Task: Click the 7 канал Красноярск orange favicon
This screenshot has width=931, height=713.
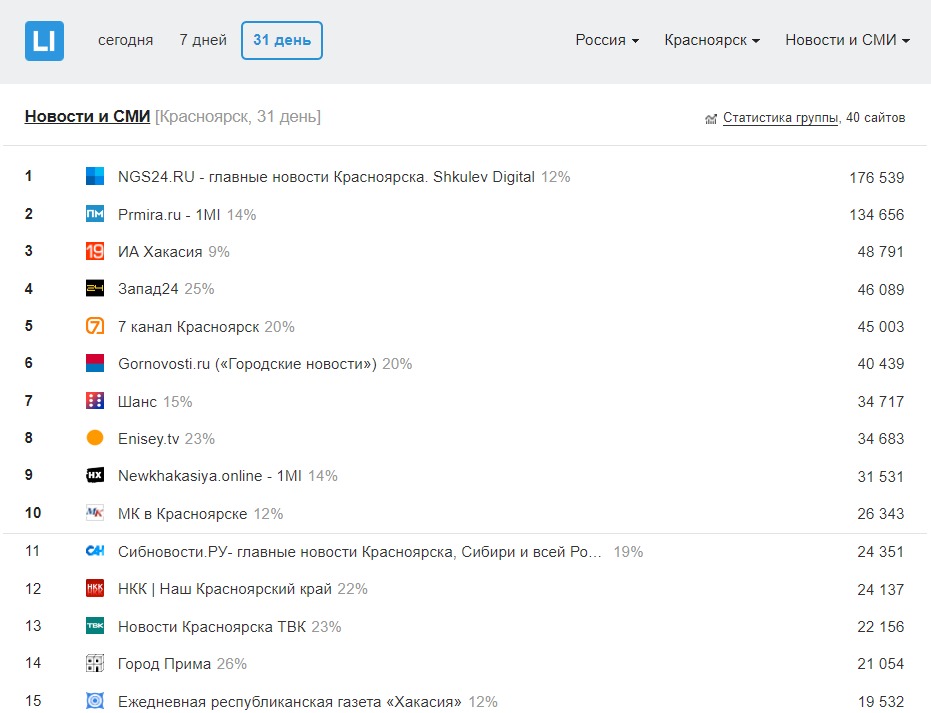Action: tap(95, 327)
